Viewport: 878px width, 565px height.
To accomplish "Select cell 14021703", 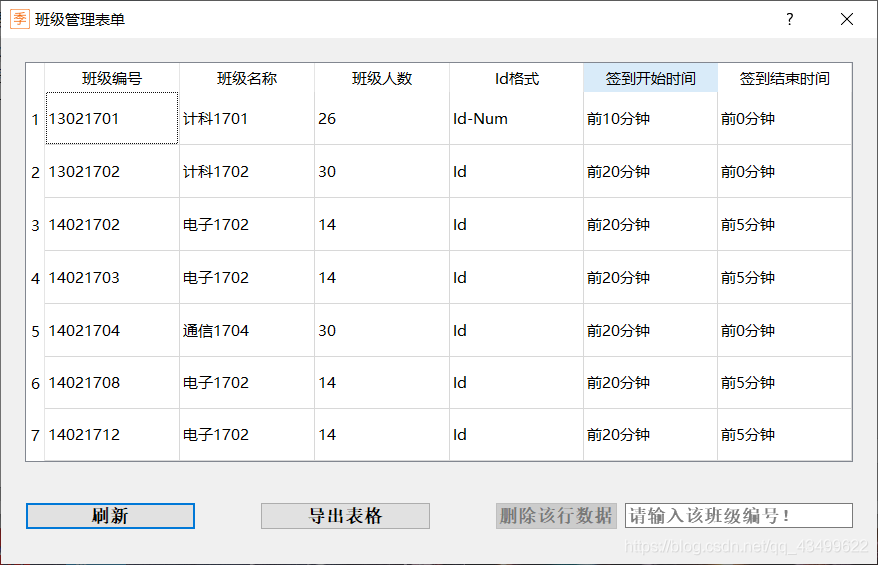I will coord(112,278).
